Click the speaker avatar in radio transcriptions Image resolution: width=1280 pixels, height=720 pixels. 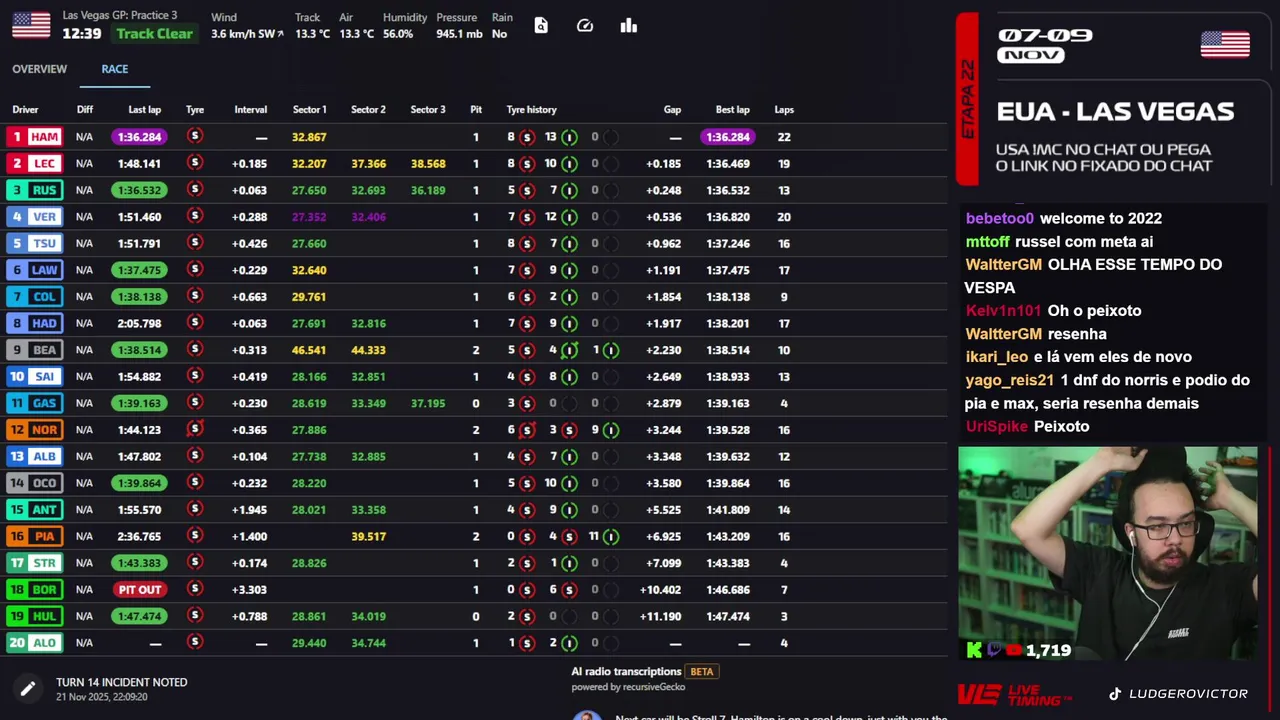tap(587, 715)
